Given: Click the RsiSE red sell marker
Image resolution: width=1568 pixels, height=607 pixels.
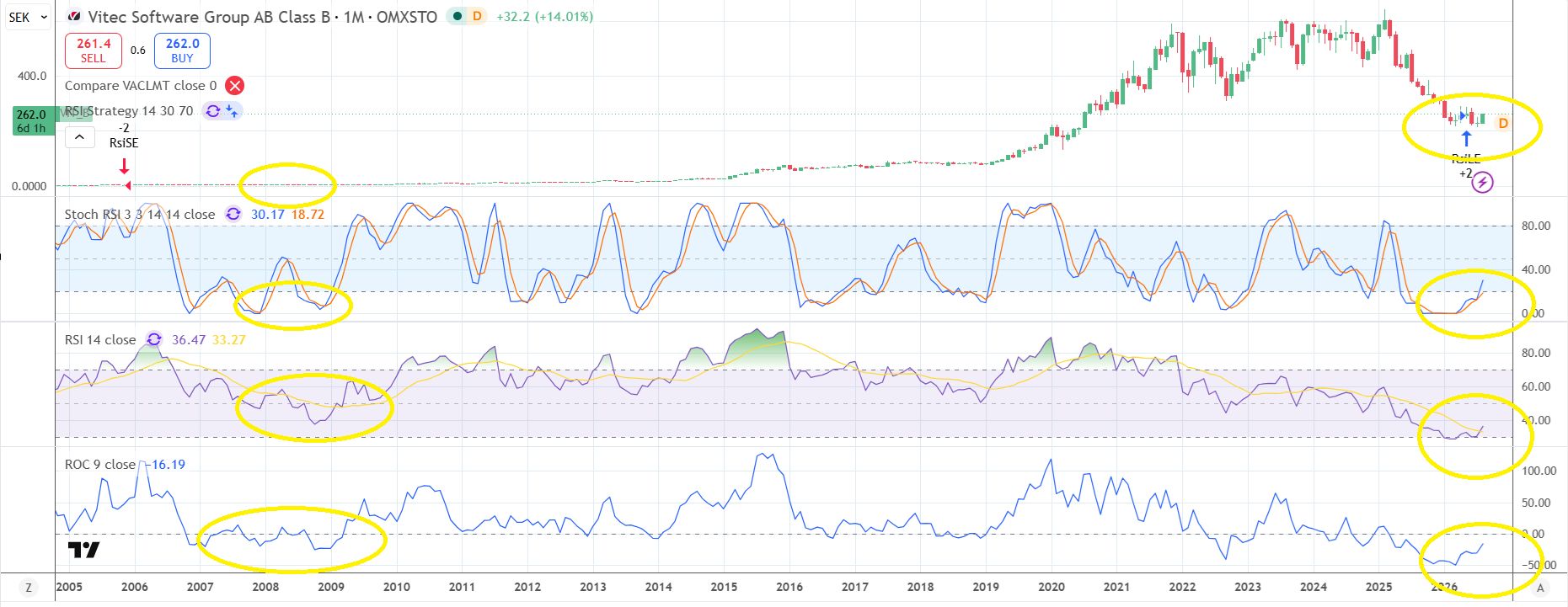Looking at the screenshot, I should pyautogui.click(x=125, y=168).
